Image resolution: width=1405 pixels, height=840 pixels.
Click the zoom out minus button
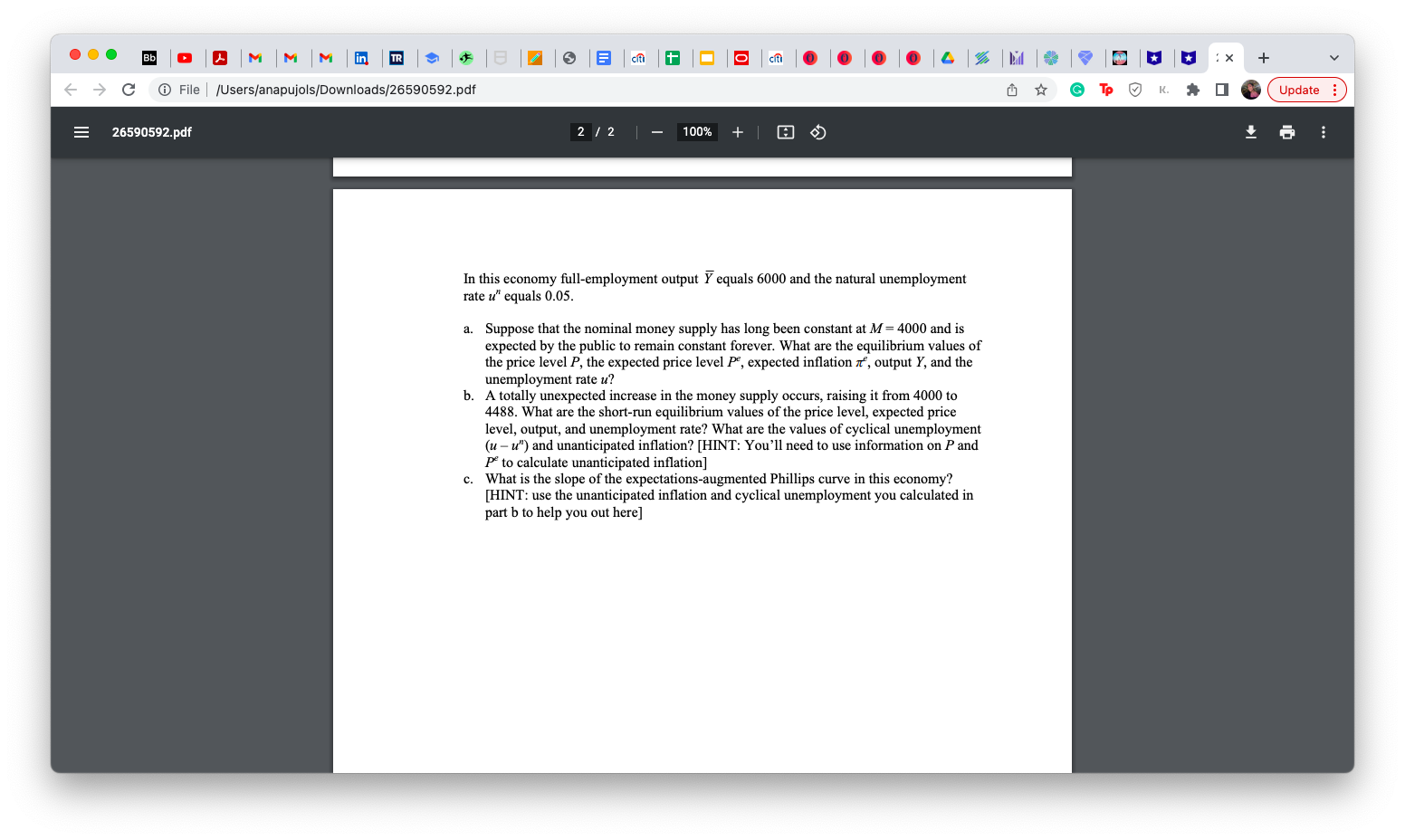coord(656,132)
